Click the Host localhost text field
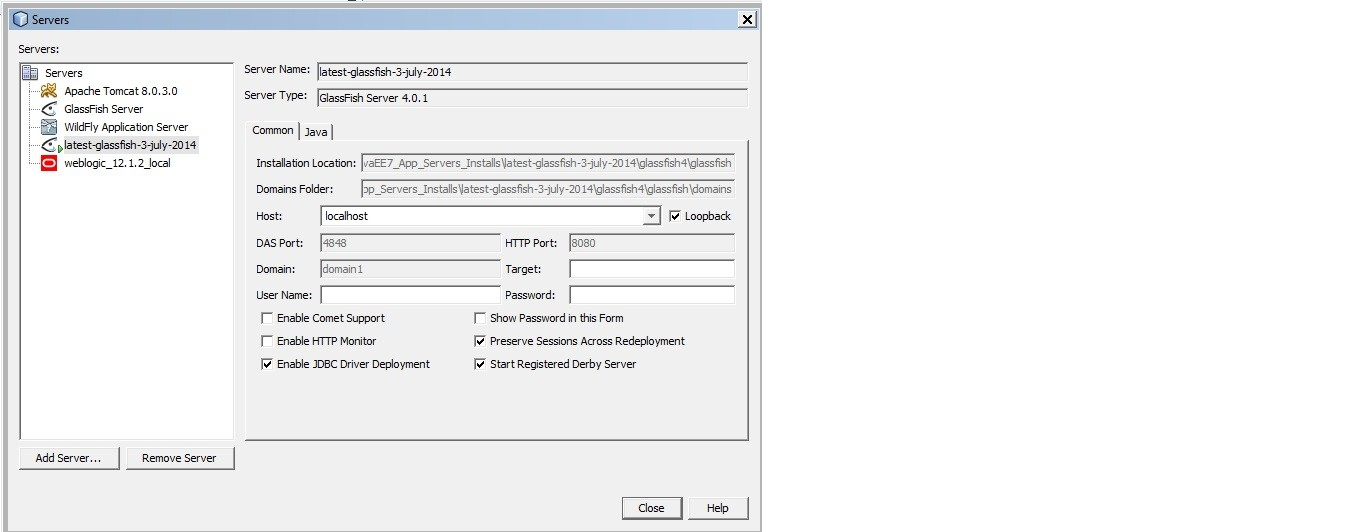 coord(482,216)
